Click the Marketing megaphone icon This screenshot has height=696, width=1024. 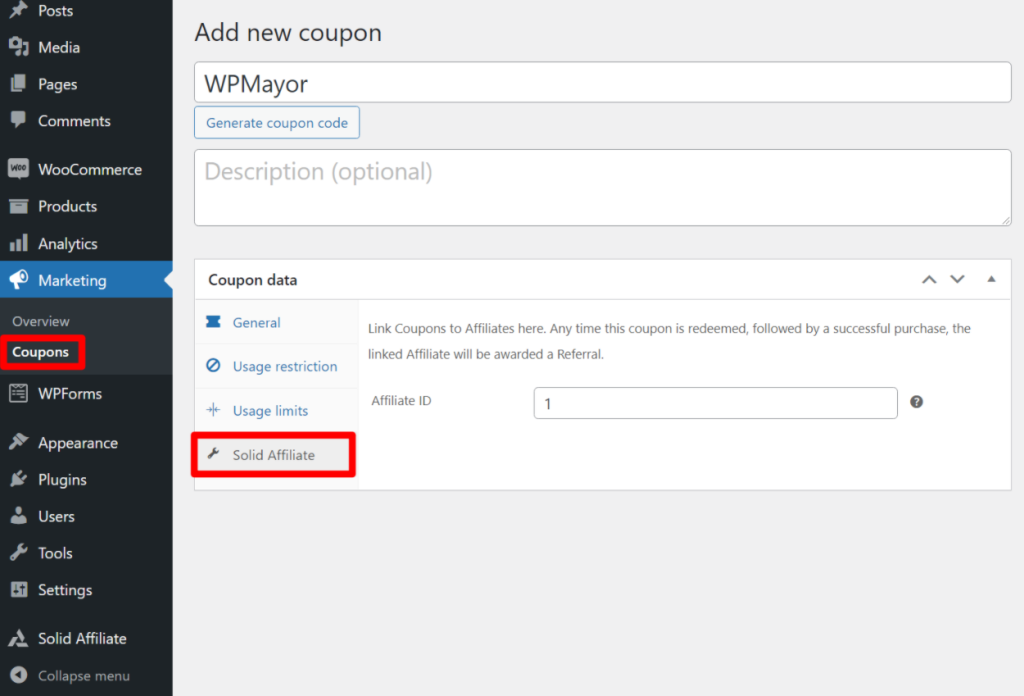(19, 279)
